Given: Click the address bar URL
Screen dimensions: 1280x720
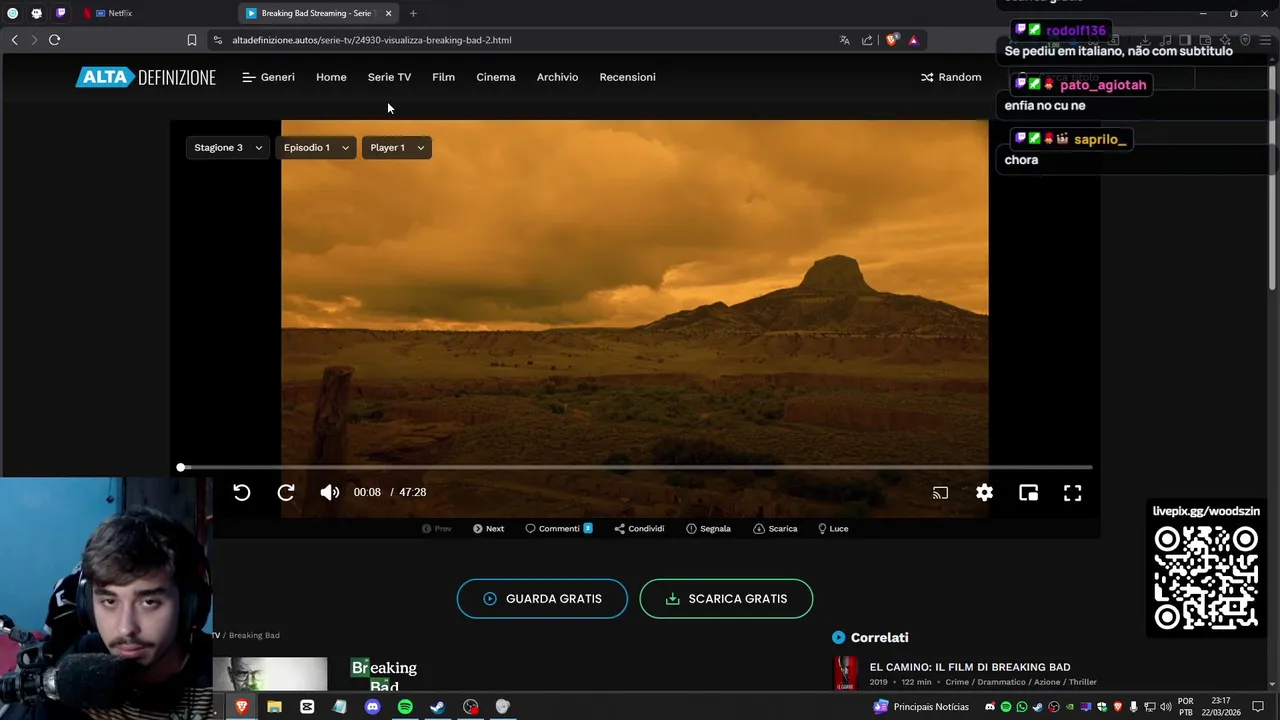Looking at the screenshot, I should (x=372, y=40).
